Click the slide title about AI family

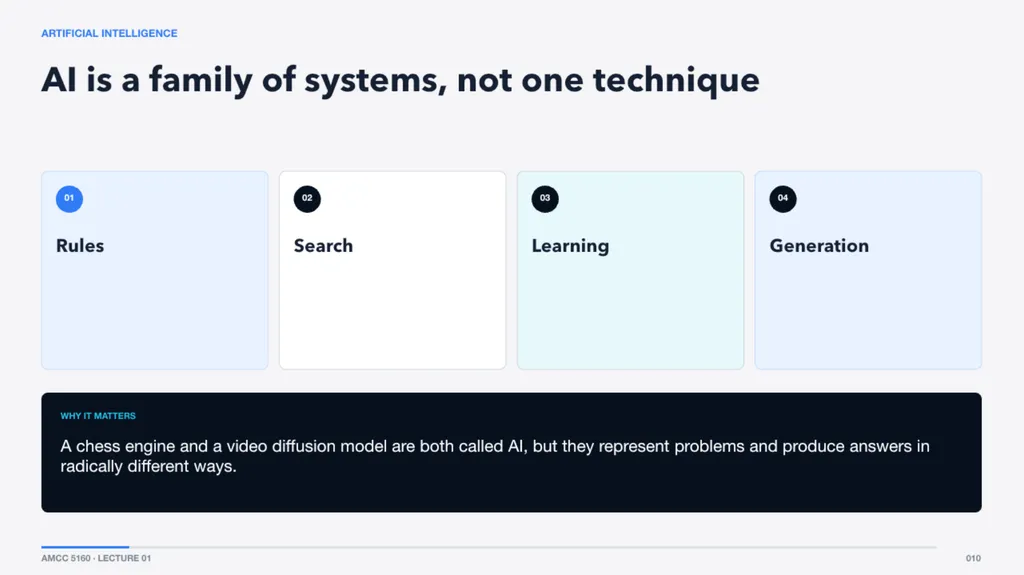pyautogui.click(x=400, y=80)
